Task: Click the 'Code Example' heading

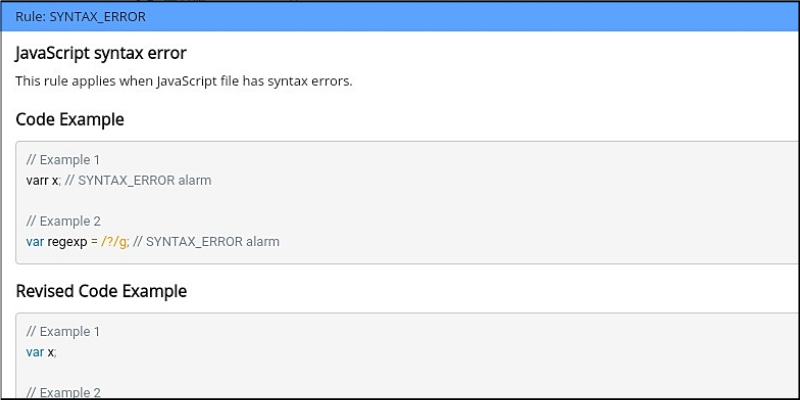Action: tap(70, 119)
